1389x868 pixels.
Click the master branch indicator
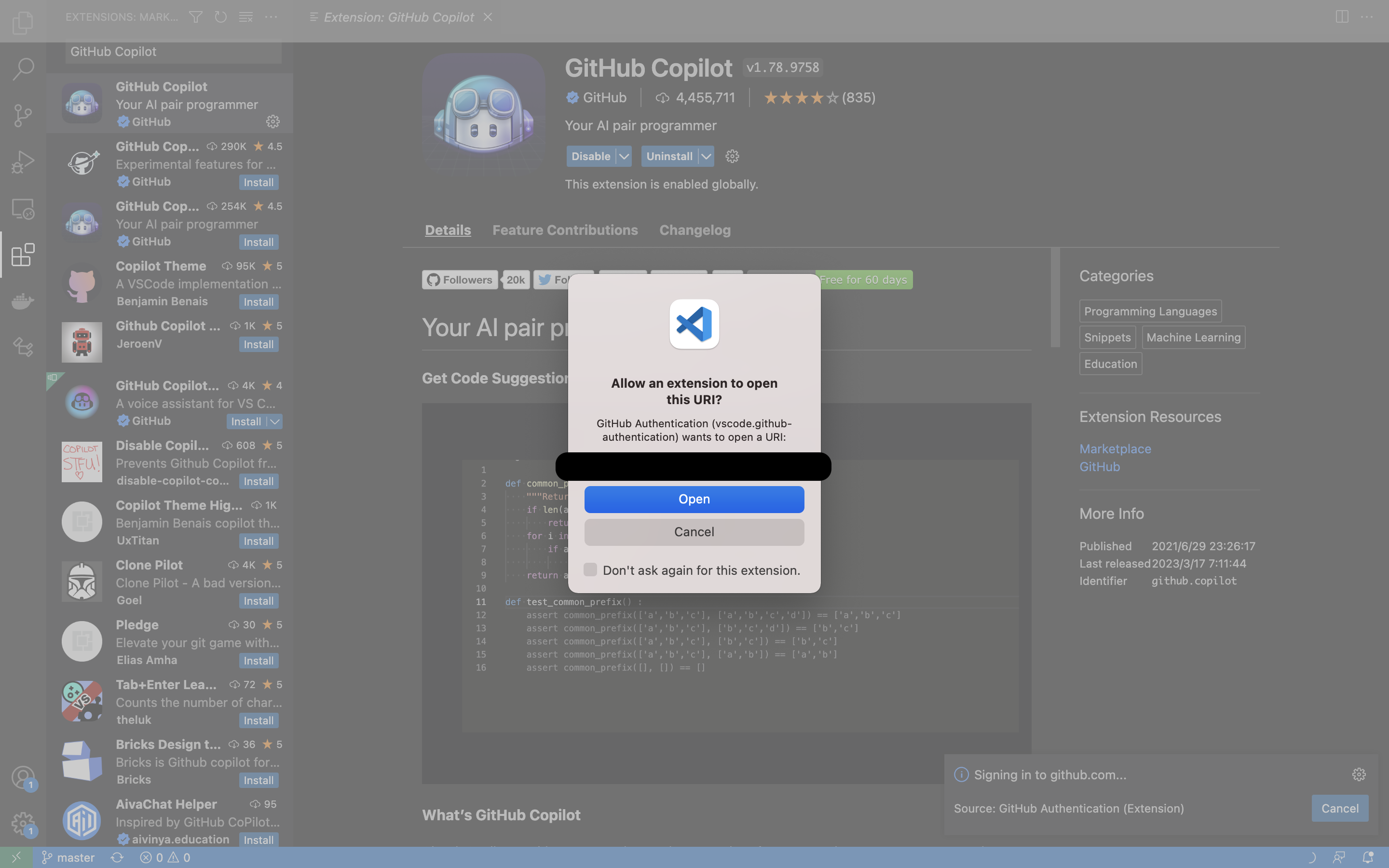68,857
